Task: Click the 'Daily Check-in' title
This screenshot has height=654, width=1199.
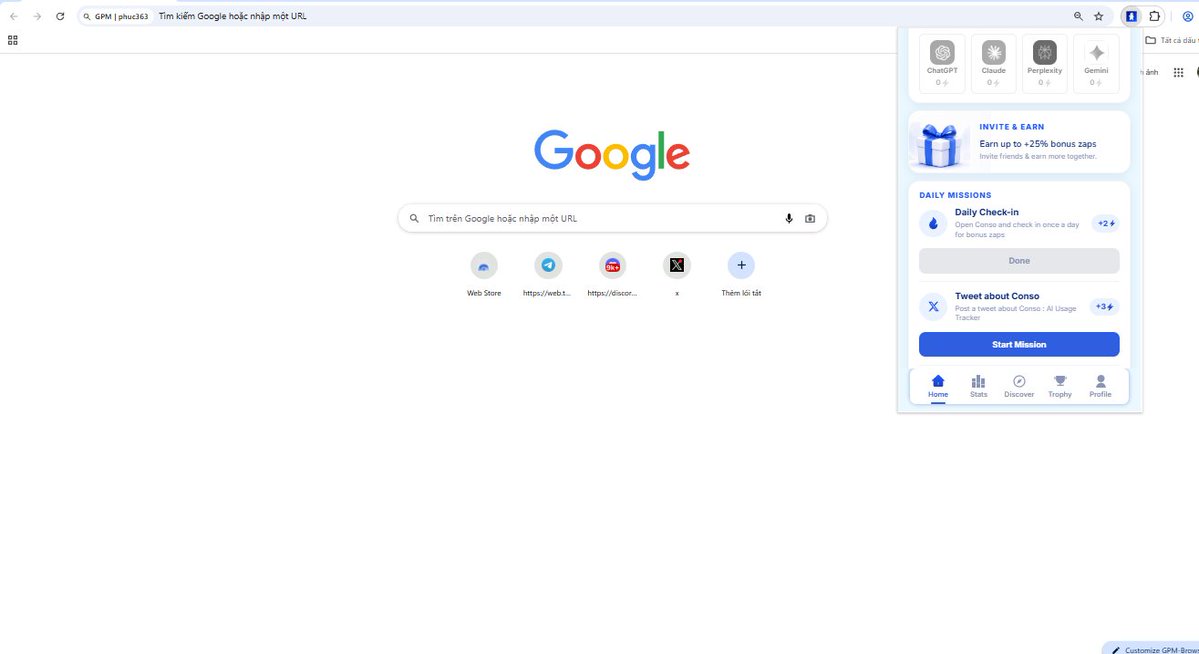Action: (986, 212)
